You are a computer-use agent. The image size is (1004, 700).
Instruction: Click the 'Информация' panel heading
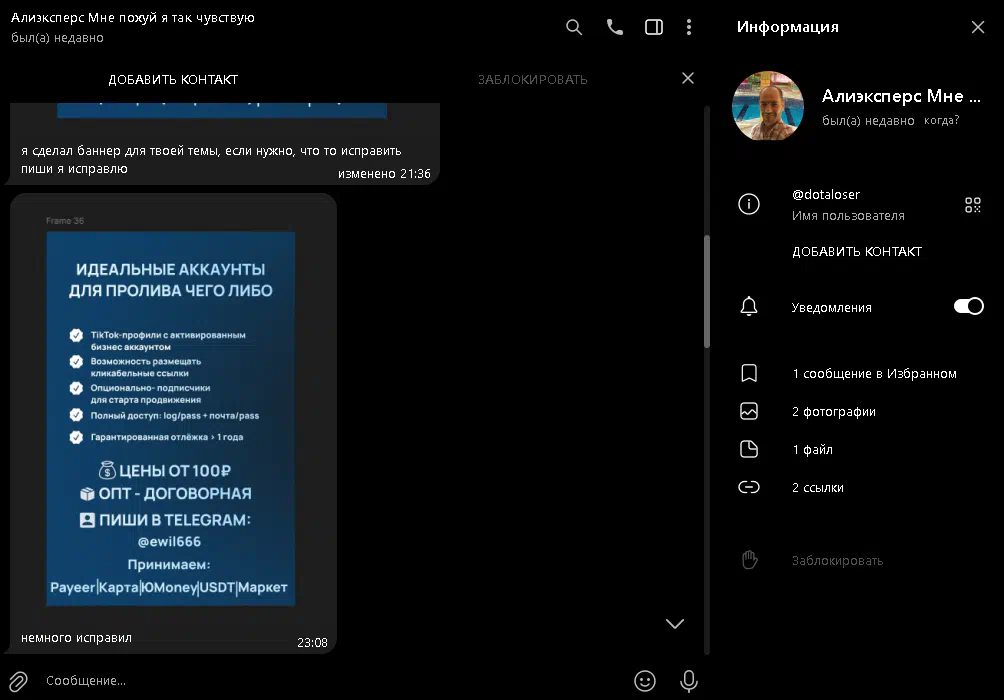(788, 27)
